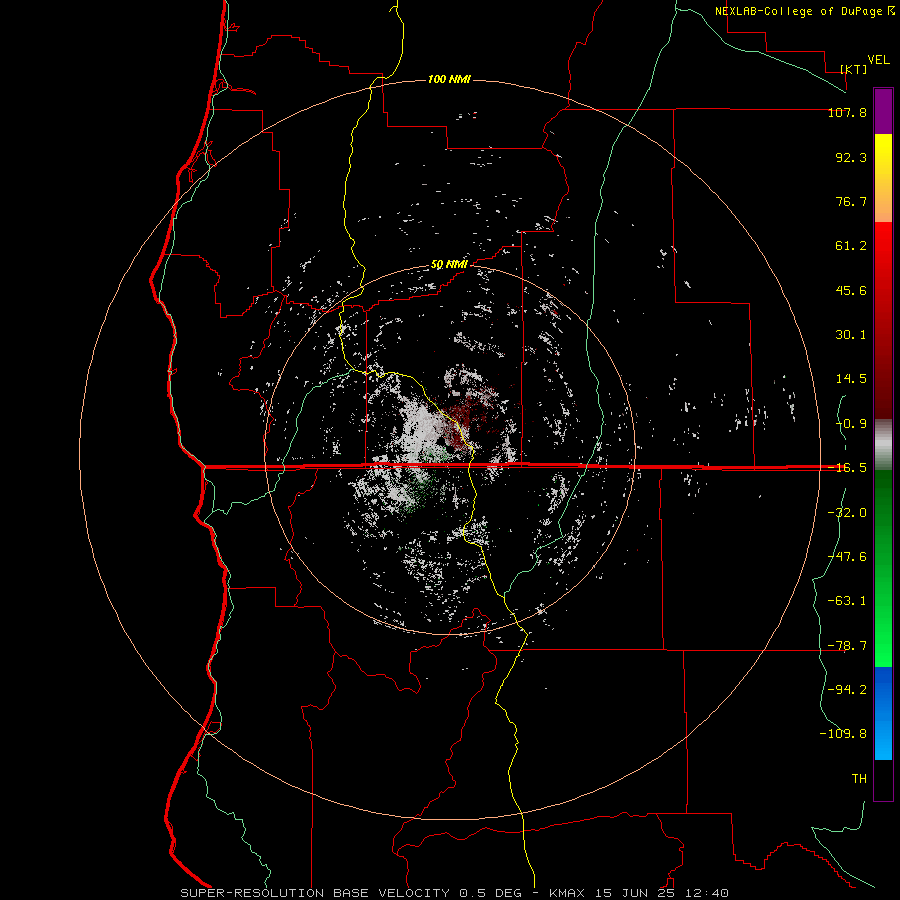Select the 92.3 scale value
The width and height of the screenshot is (900, 900).
[851, 157]
